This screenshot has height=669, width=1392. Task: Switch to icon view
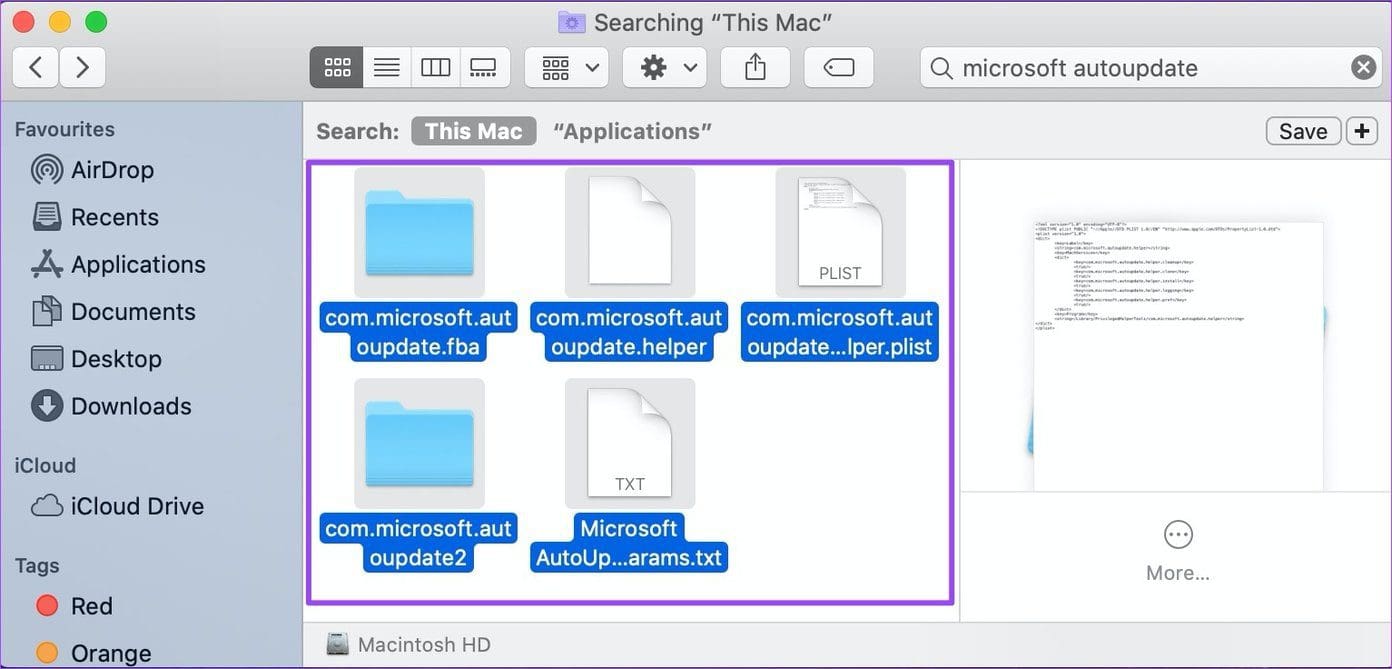click(x=337, y=67)
